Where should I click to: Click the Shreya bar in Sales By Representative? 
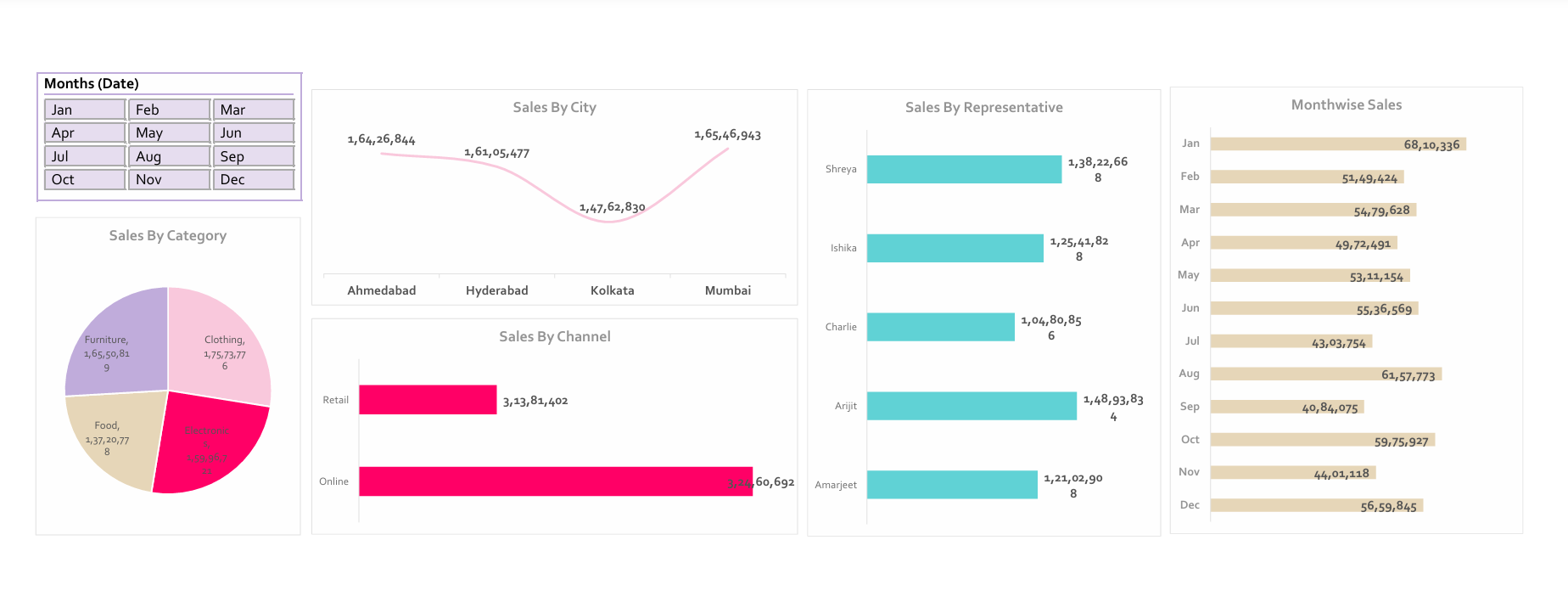pos(963,169)
